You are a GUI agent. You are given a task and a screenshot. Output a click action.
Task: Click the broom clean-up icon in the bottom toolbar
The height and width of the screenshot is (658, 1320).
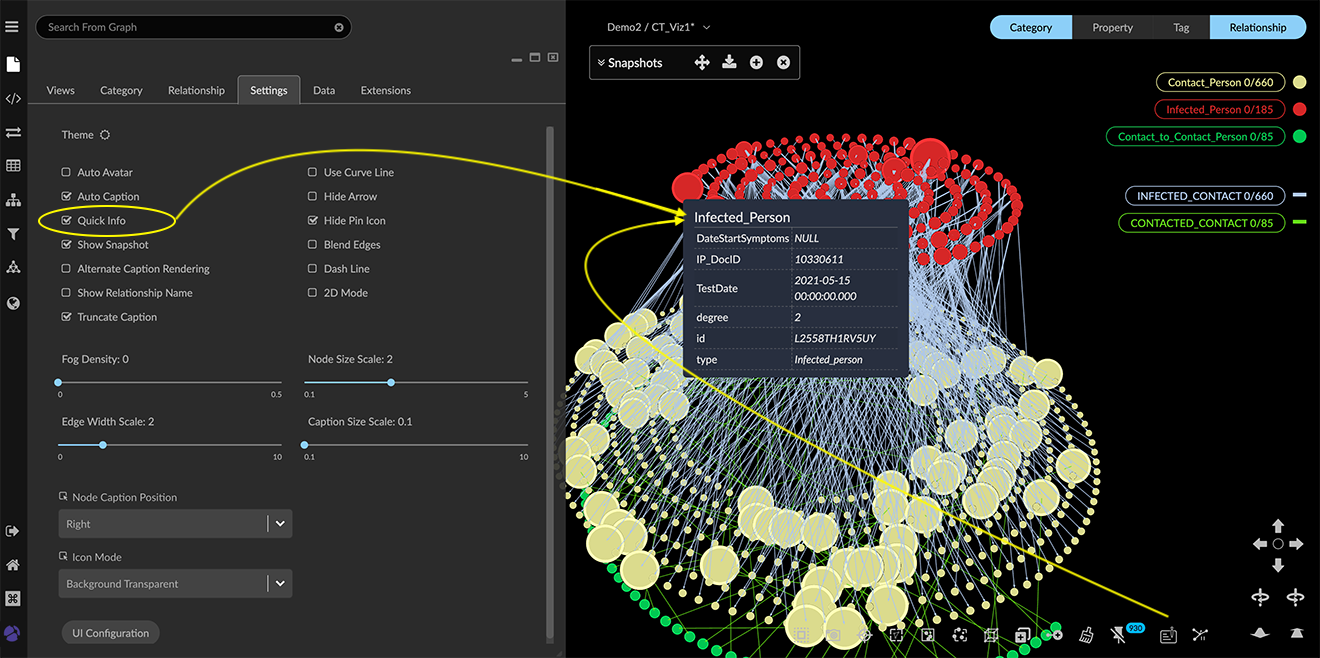click(1086, 634)
